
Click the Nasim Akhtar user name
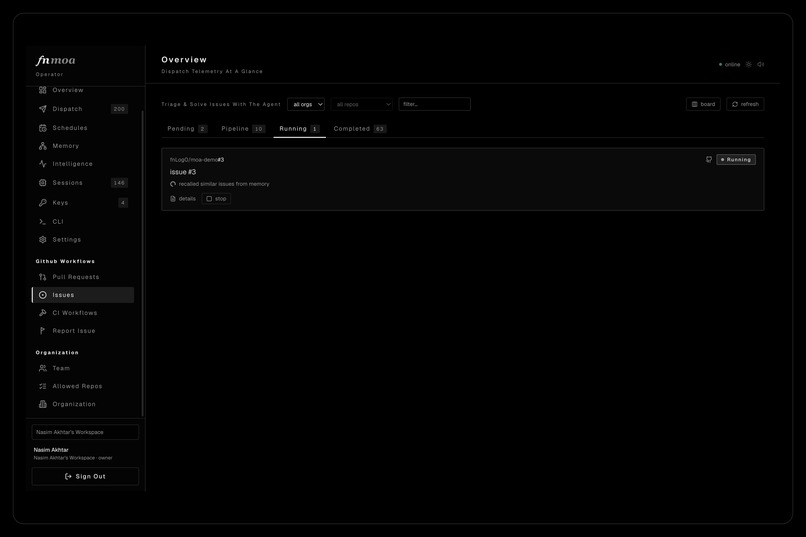51,450
